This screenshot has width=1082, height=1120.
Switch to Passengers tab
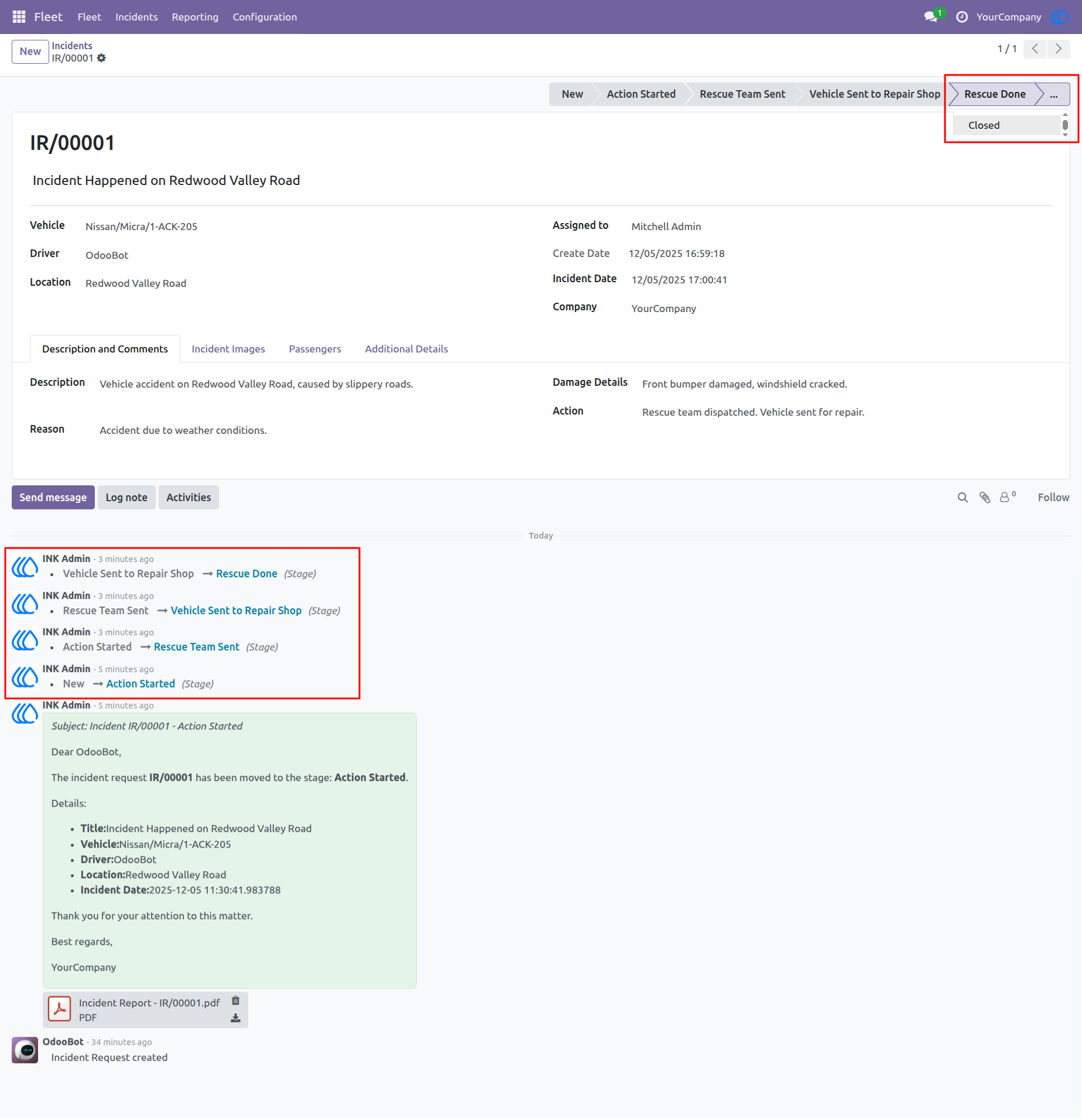coord(315,349)
